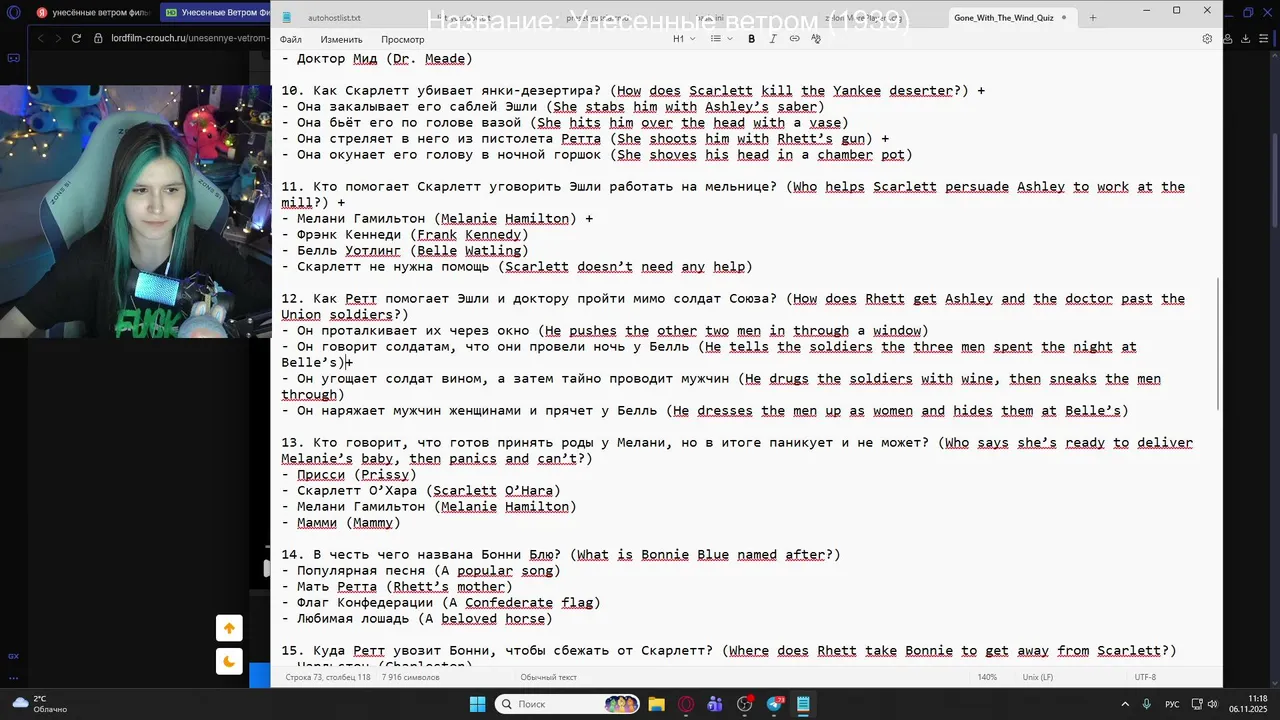Open the Просмотр menu

[x=403, y=40]
